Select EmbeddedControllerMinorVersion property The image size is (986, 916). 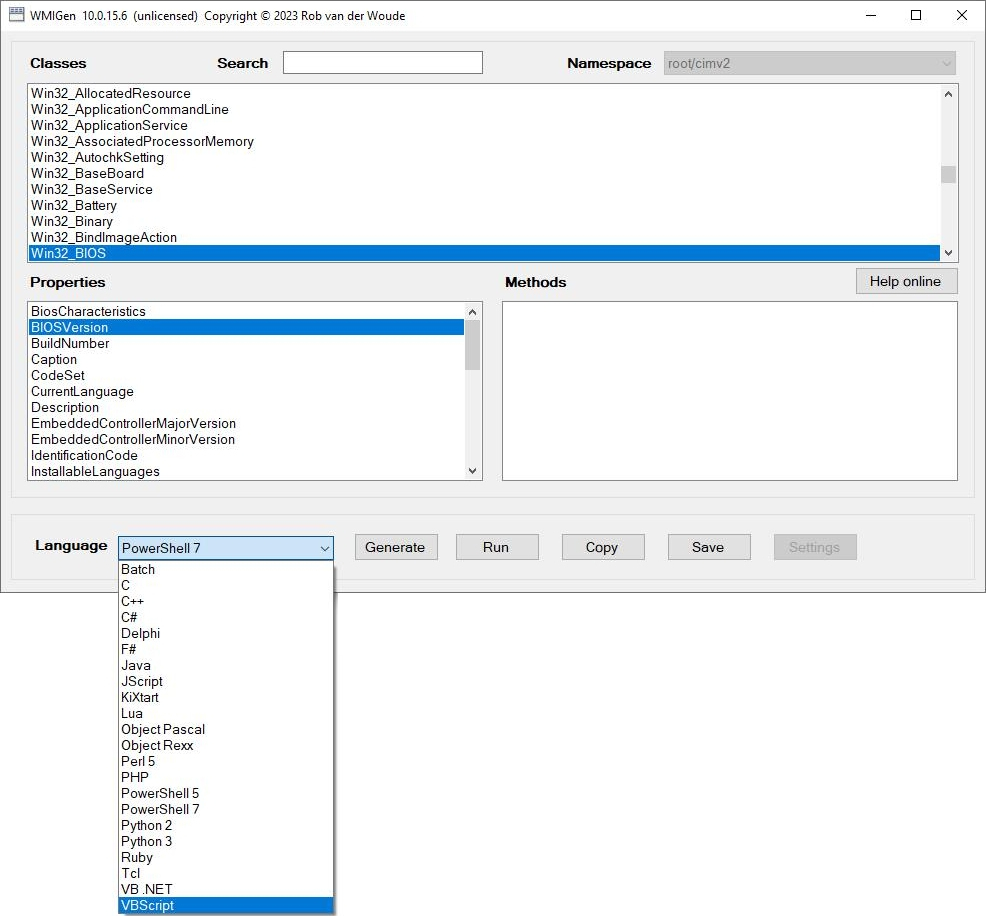(x=246, y=439)
